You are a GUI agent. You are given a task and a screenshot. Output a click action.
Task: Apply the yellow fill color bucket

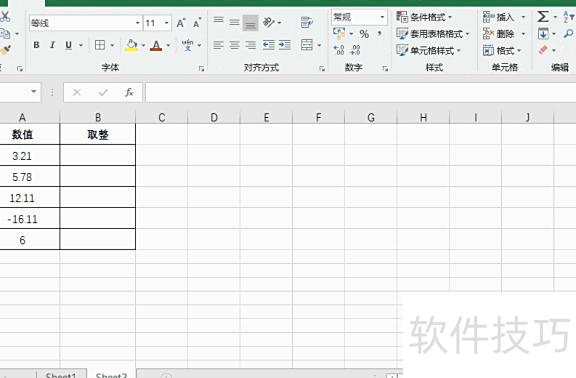pyautogui.click(x=132, y=45)
